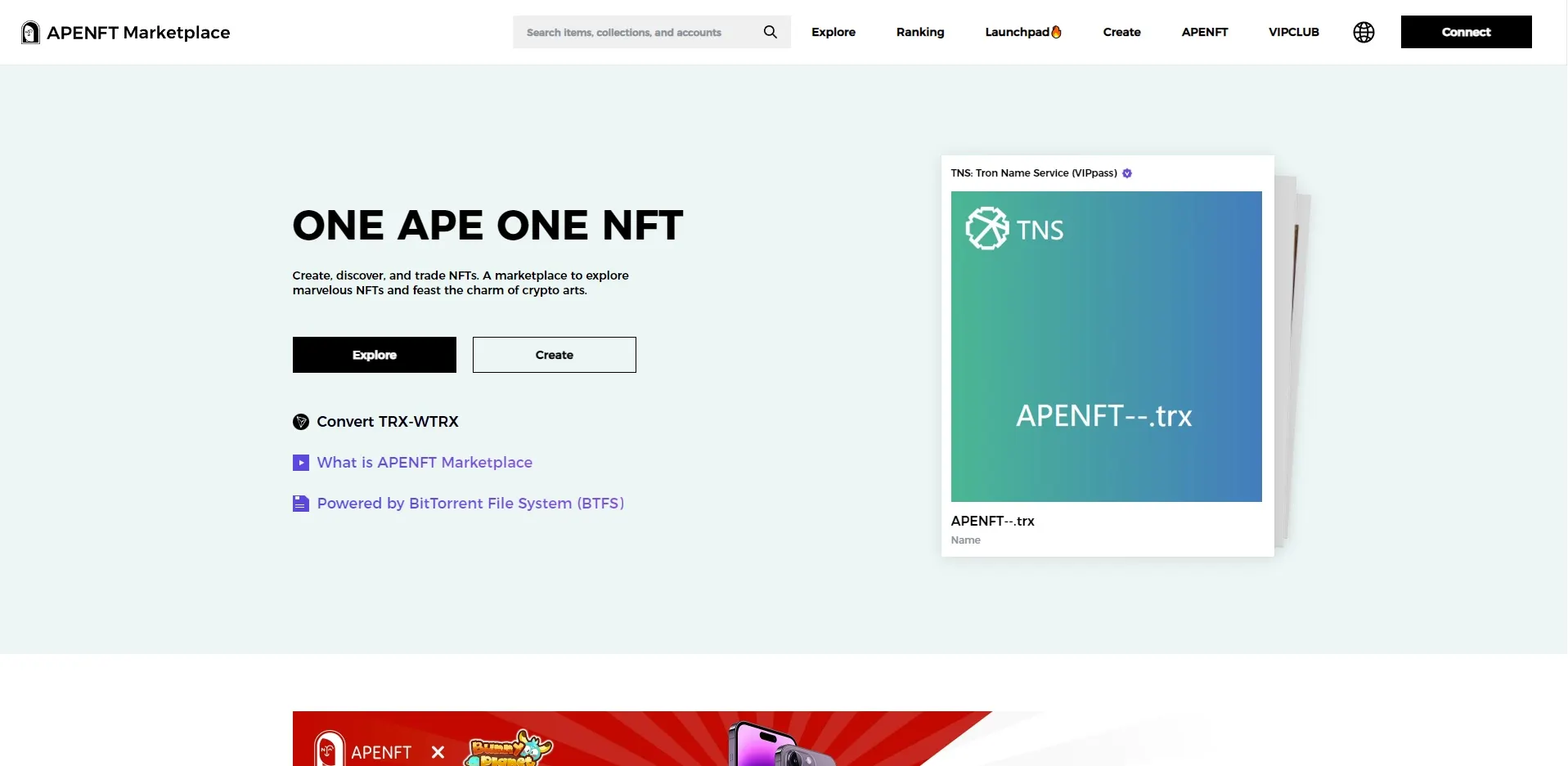Click the APENFT logo in the red banner
The image size is (1568, 766).
point(330,750)
